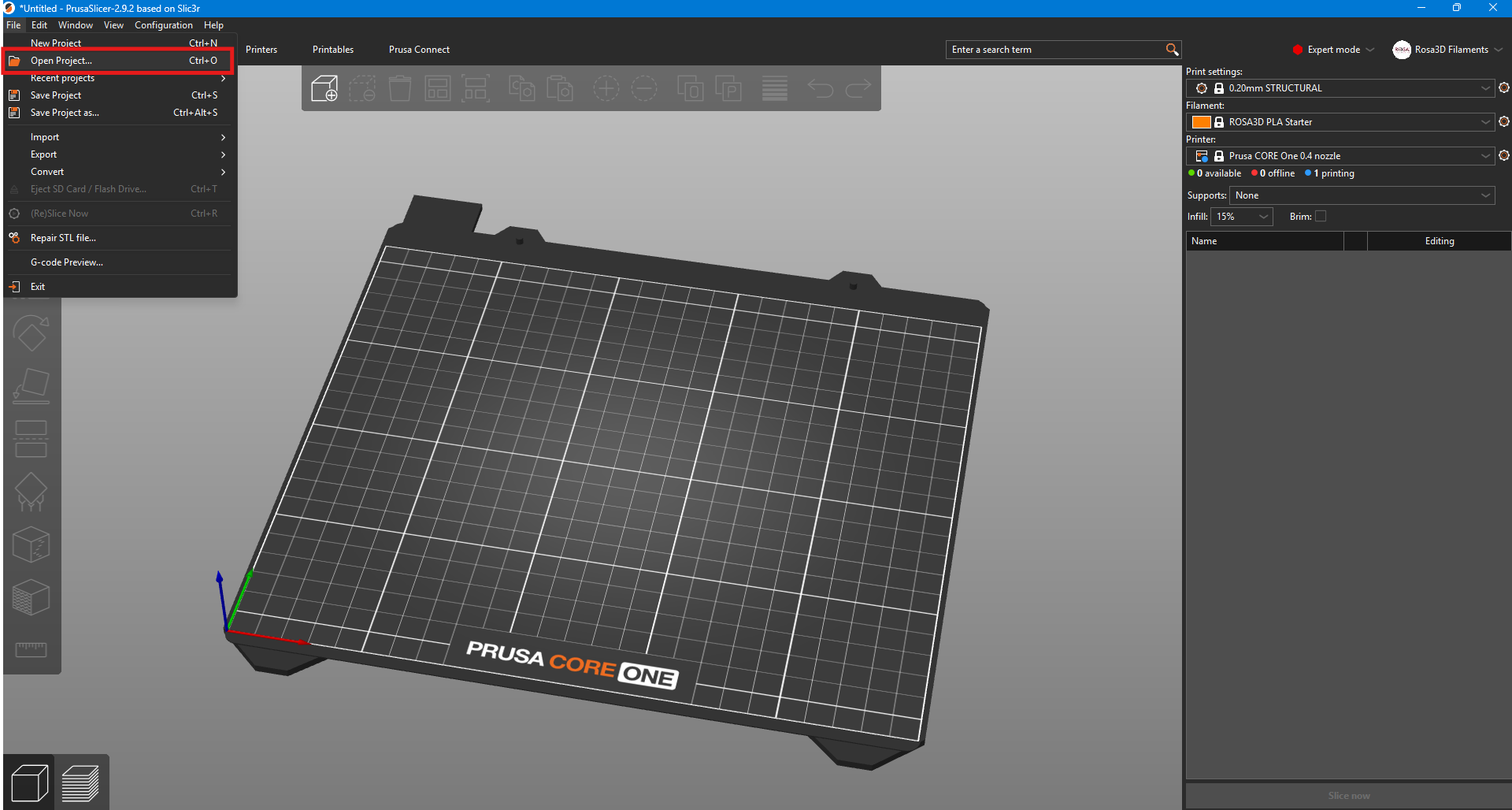Click the search magnifier icon
Viewport: 1512px width, 810px height.
pyautogui.click(x=1172, y=50)
